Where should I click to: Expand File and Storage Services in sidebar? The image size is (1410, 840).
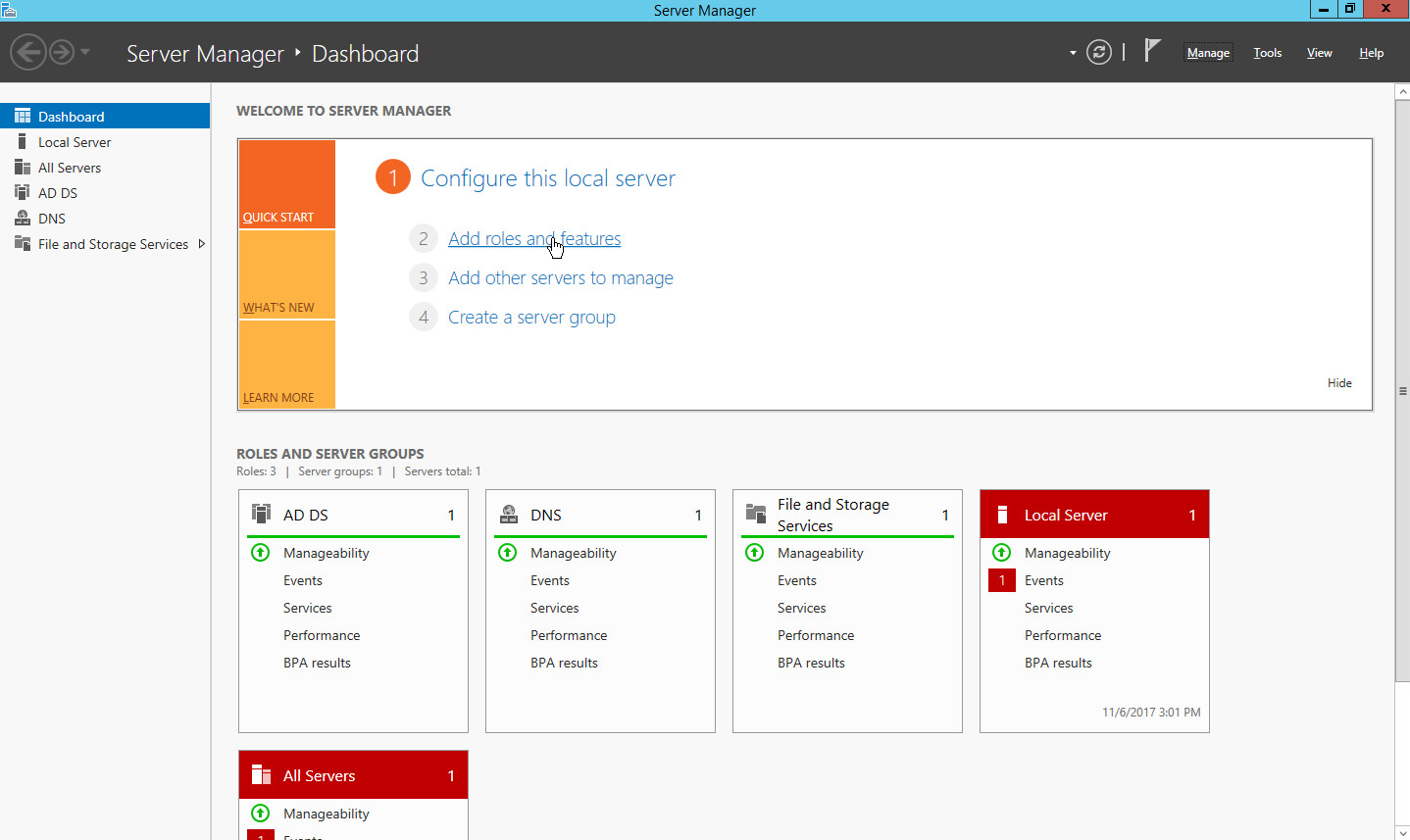(202, 244)
